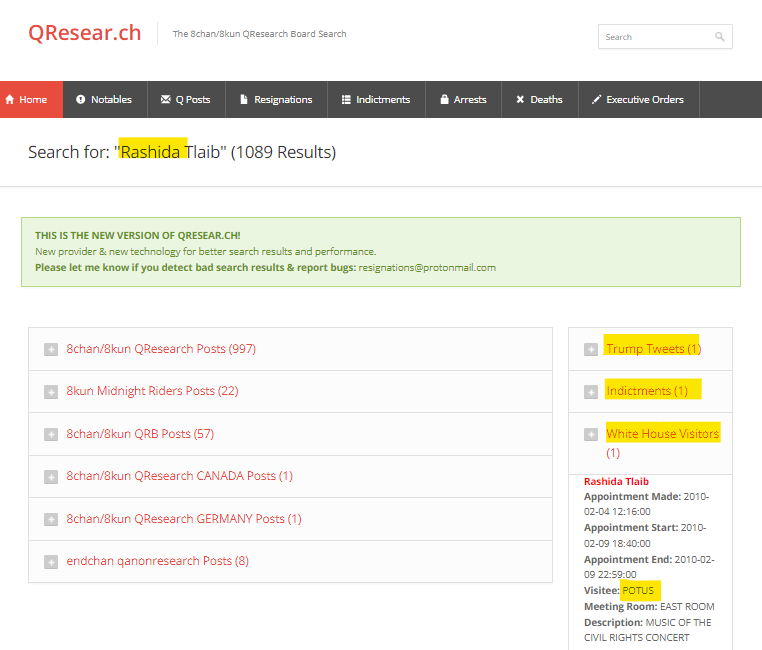Click the Rashida Tlaib visitor name
Viewport: 762px width, 650px height.
[616, 481]
